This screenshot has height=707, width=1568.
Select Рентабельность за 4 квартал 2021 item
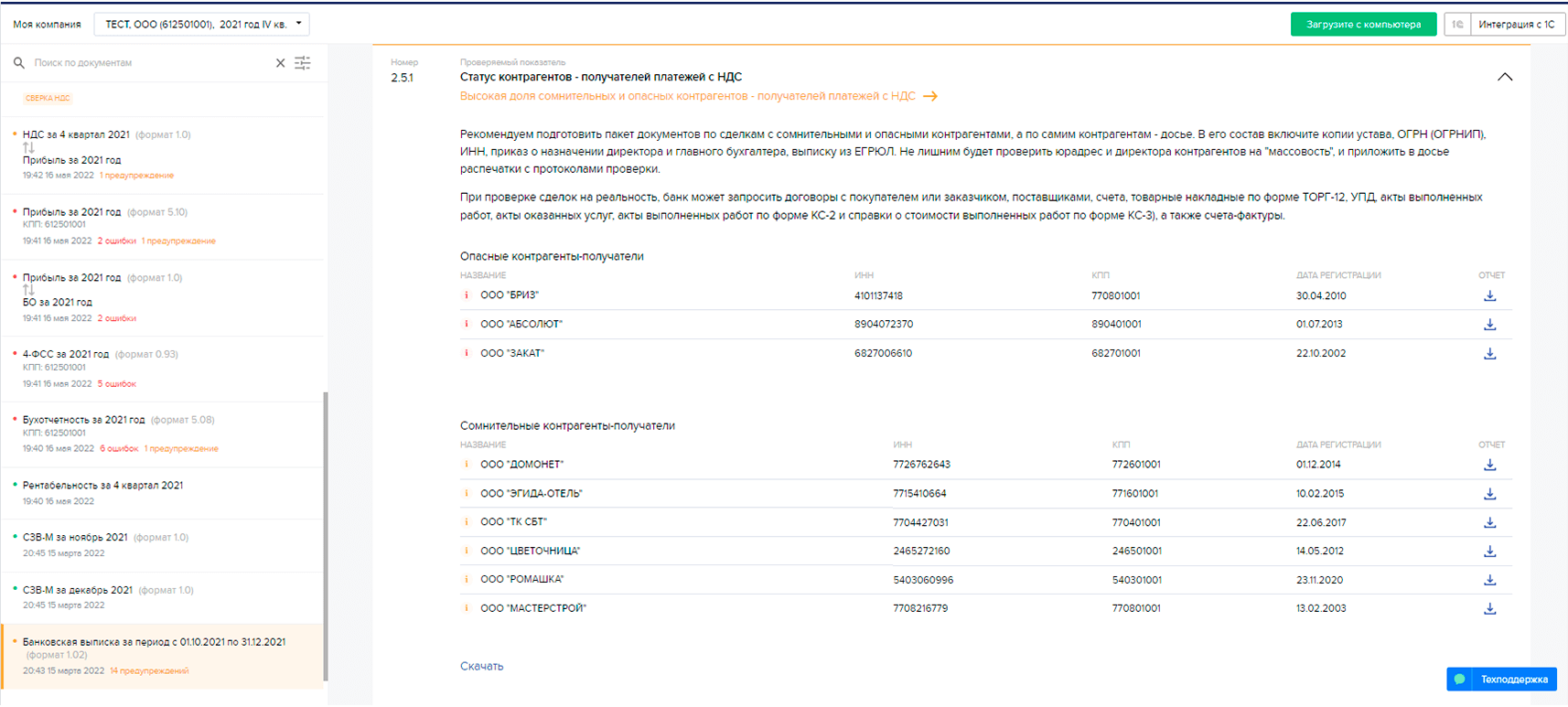pos(102,486)
